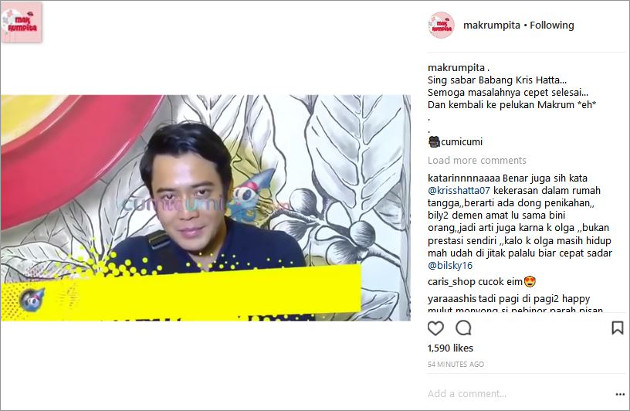Image resolution: width=630 pixels, height=411 pixels.
Task: Click the Mak Rumpita logo in top-left corner
Action: point(22,23)
